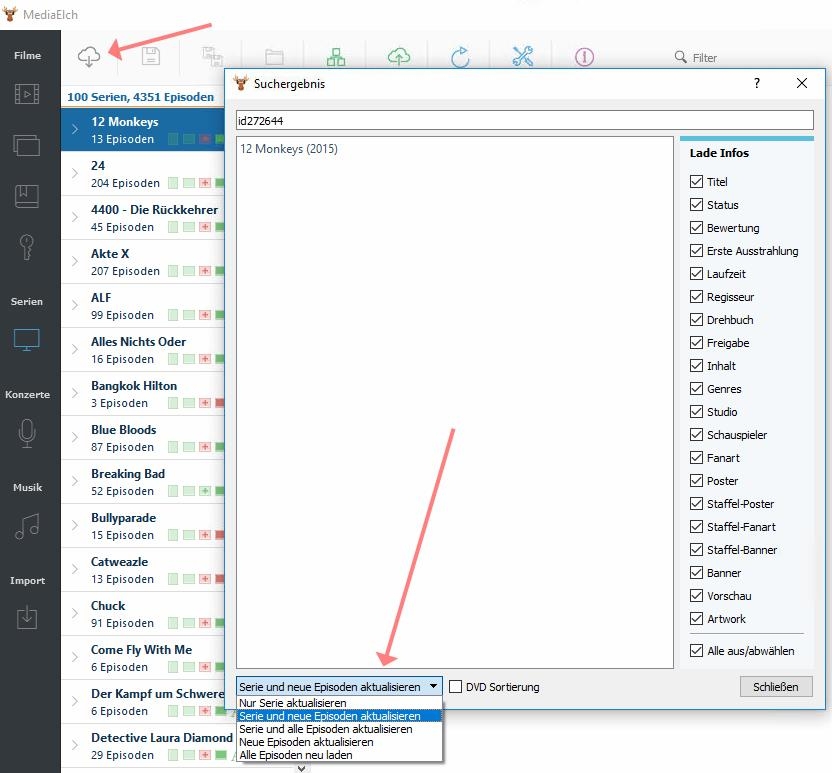Image resolution: width=832 pixels, height=773 pixels.
Task: Select 'Detective Laura Diamond' series
Action: click(147, 746)
